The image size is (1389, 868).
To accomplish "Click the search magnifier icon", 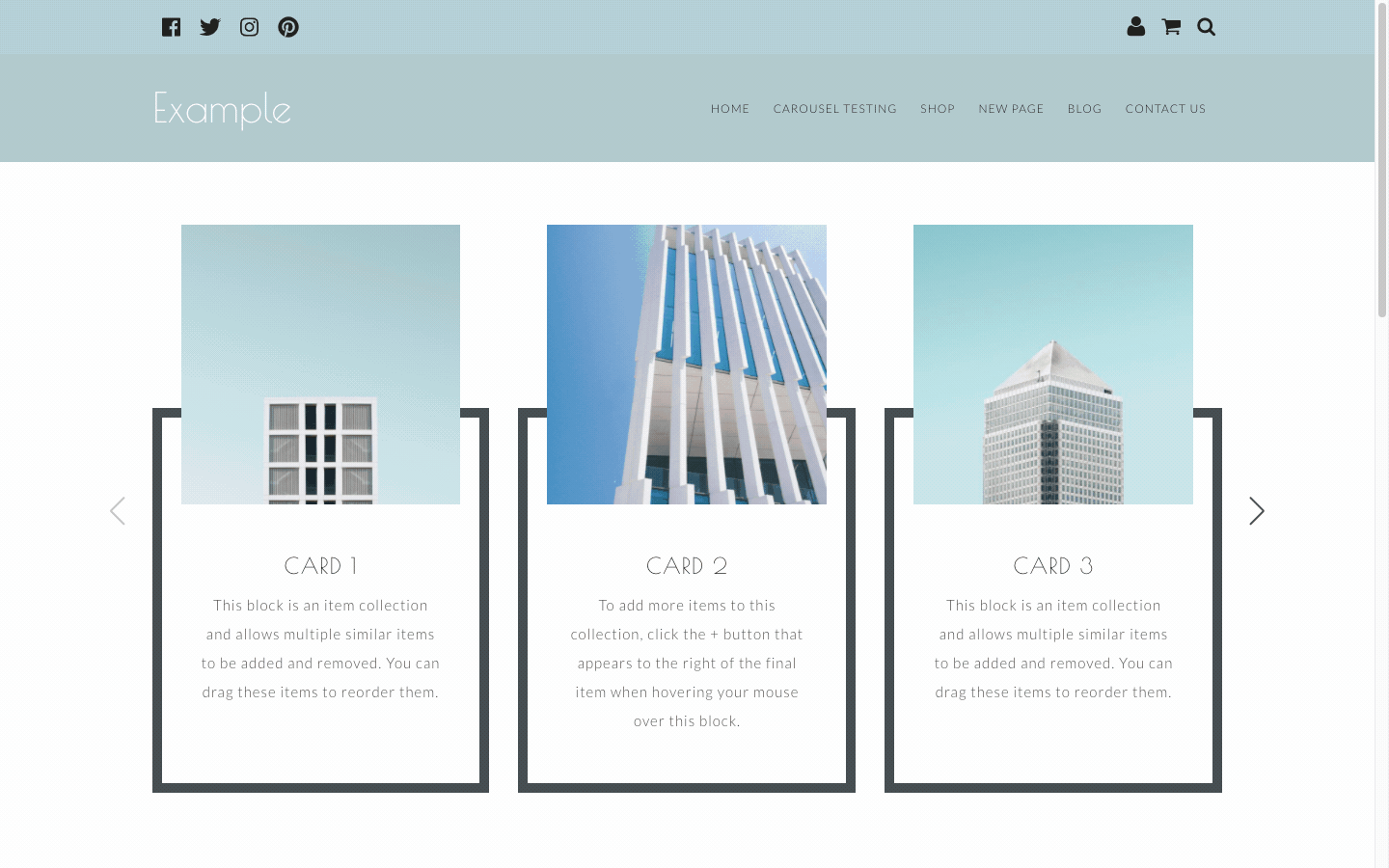I will [x=1207, y=27].
